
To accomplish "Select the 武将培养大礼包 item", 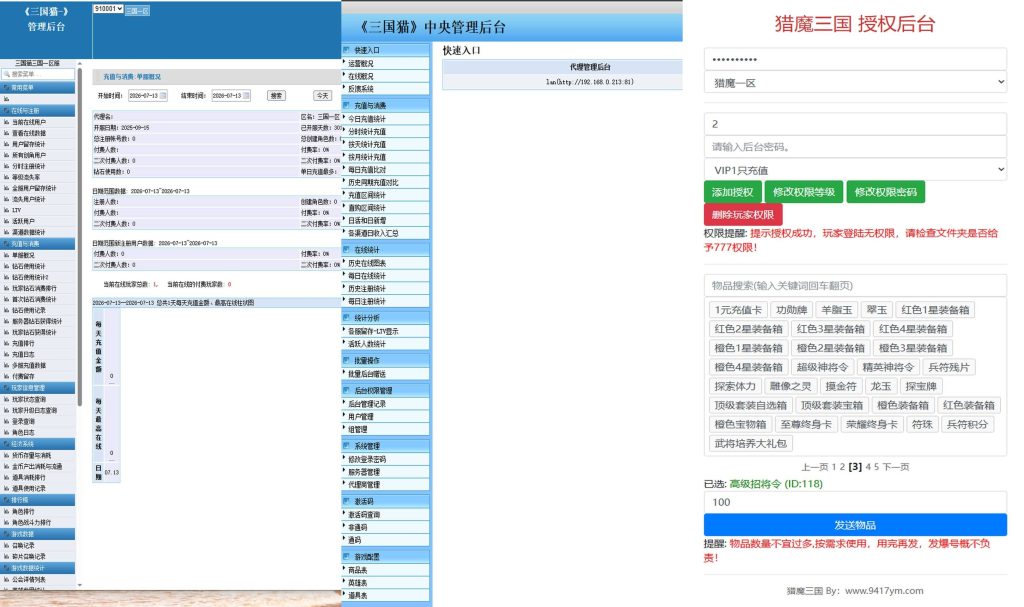I will coord(750,444).
